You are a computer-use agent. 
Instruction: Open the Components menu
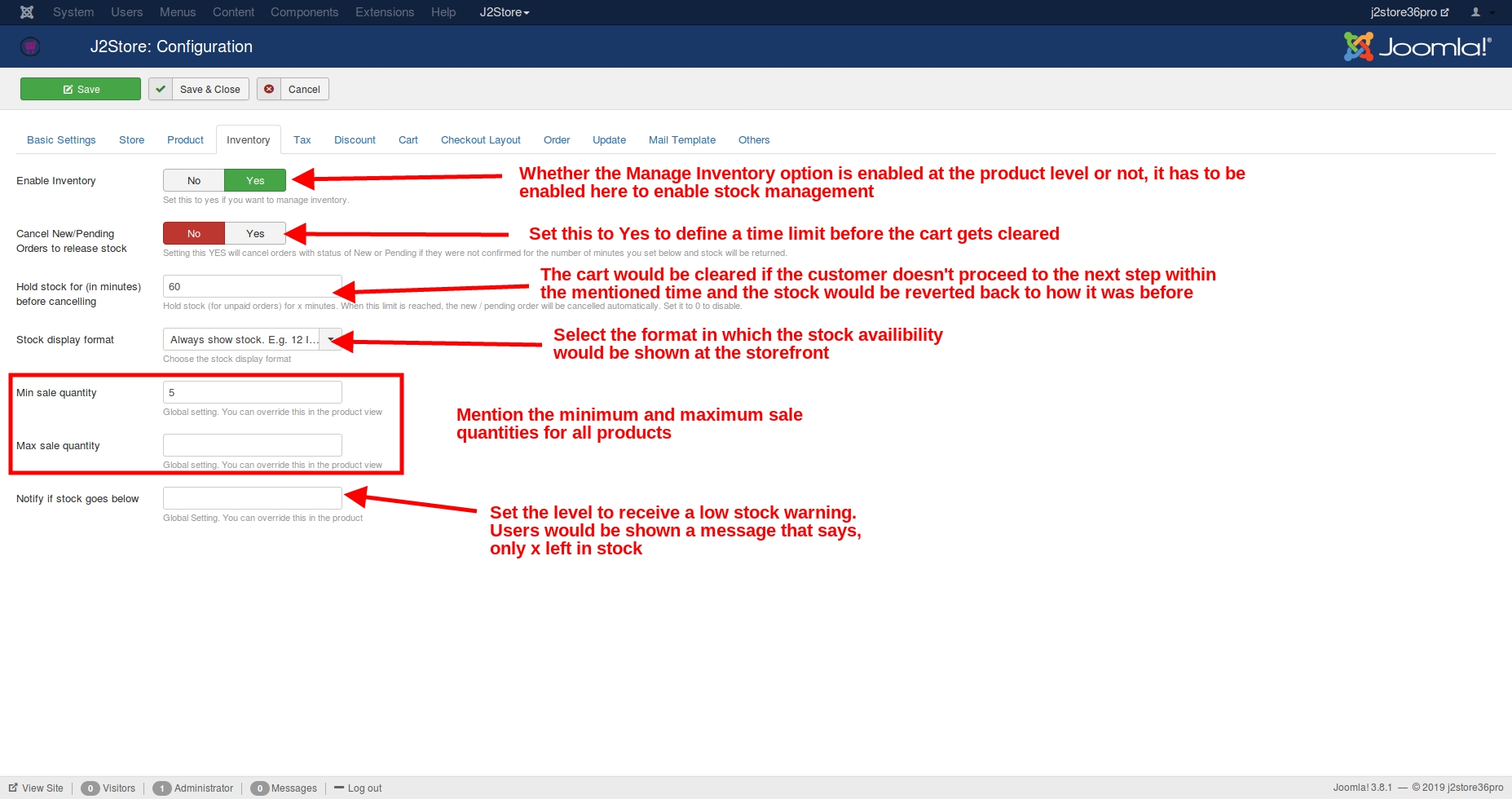tap(304, 12)
